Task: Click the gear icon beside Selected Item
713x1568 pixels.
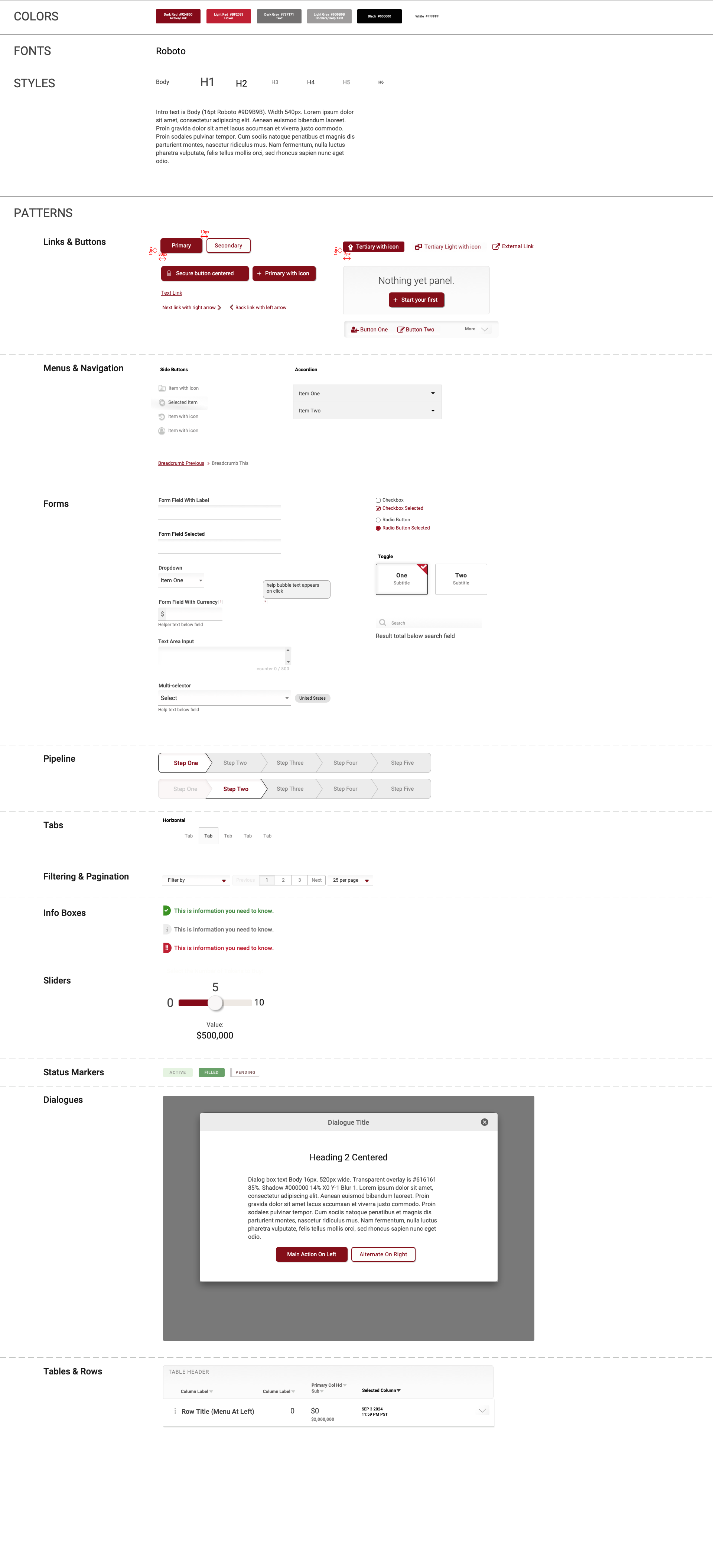Action: click(162, 402)
